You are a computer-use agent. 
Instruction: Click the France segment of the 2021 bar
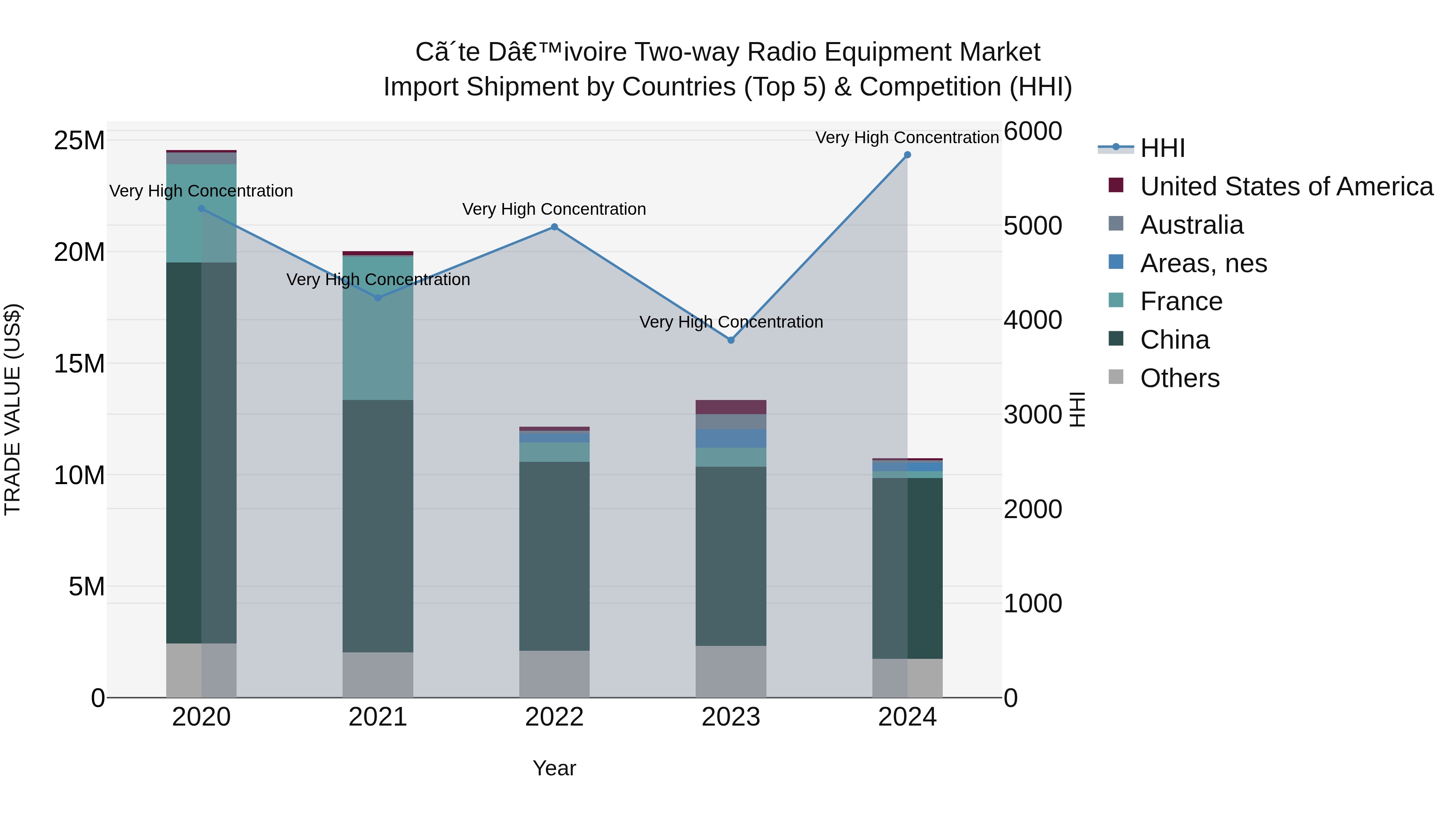pos(378,328)
